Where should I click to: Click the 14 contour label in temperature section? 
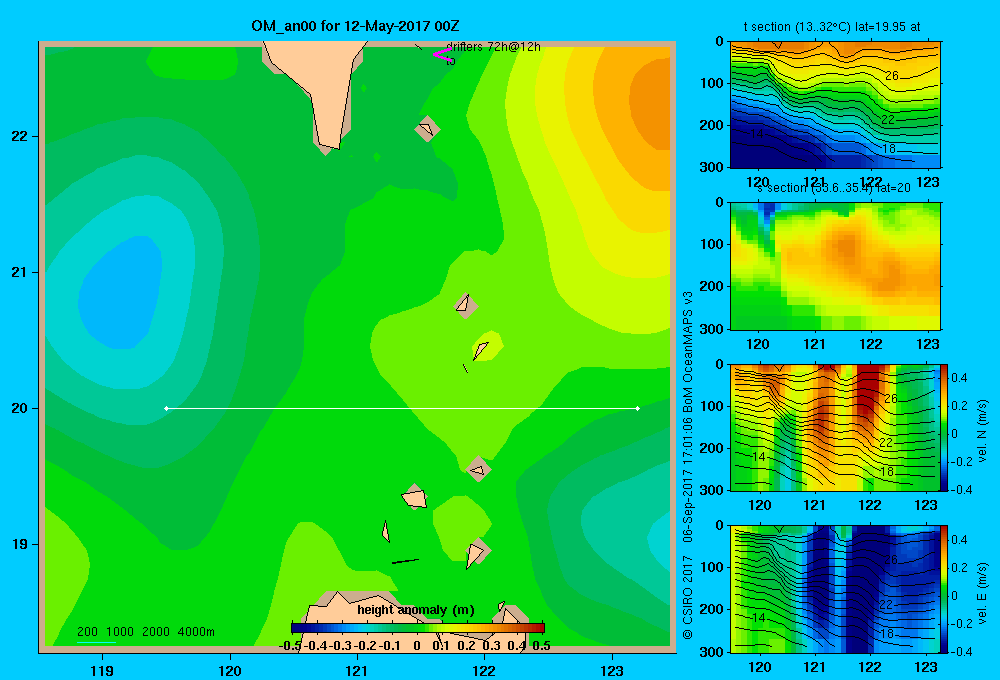(x=756, y=134)
